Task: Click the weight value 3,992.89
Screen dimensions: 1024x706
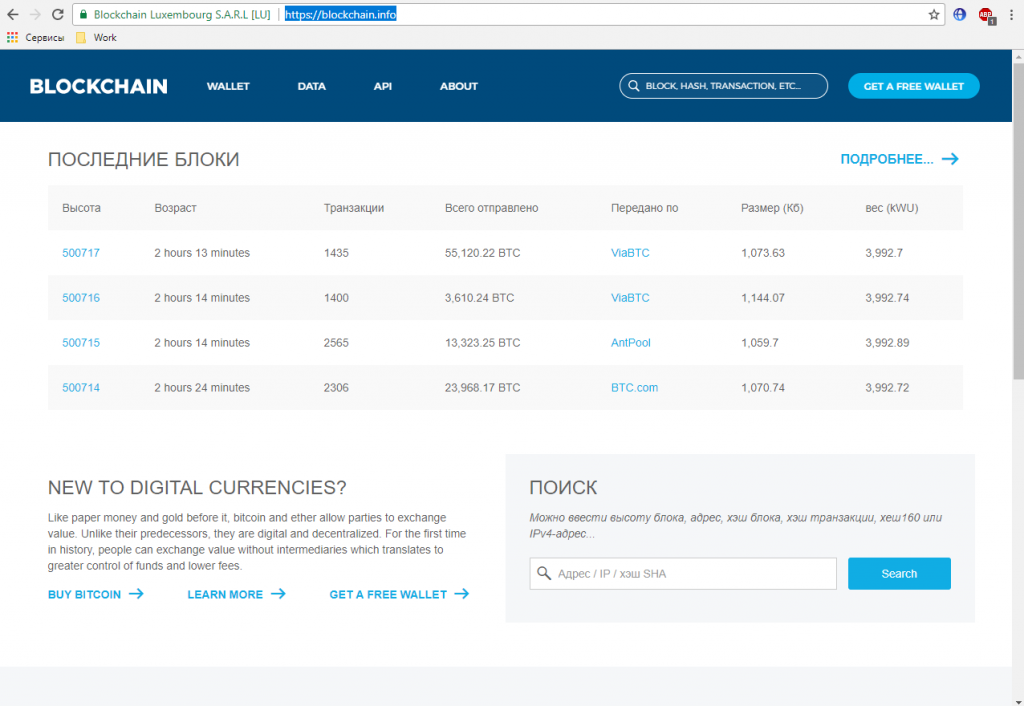Action: click(887, 343)
